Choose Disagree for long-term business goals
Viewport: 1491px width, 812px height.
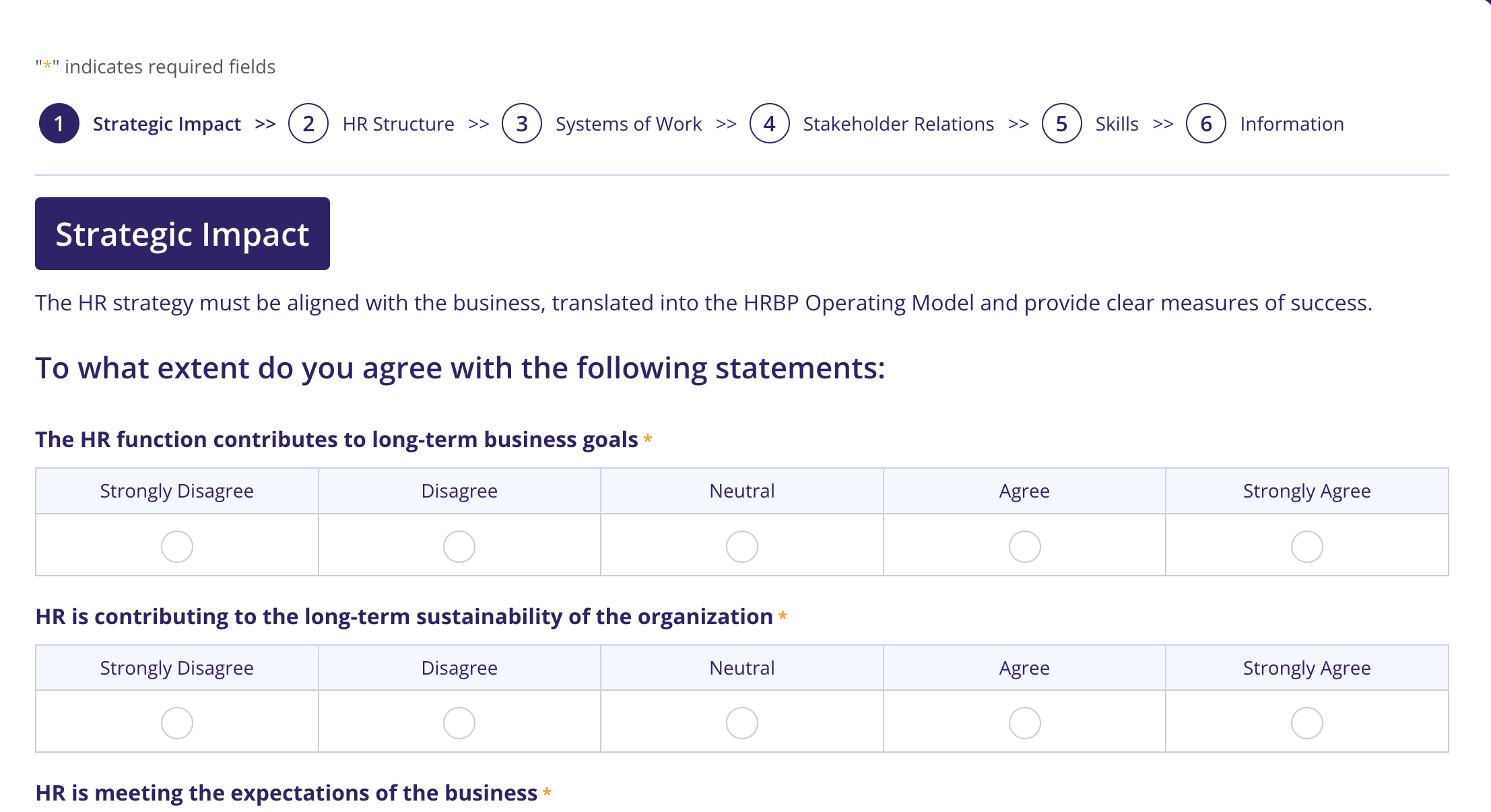click(459, 546)
